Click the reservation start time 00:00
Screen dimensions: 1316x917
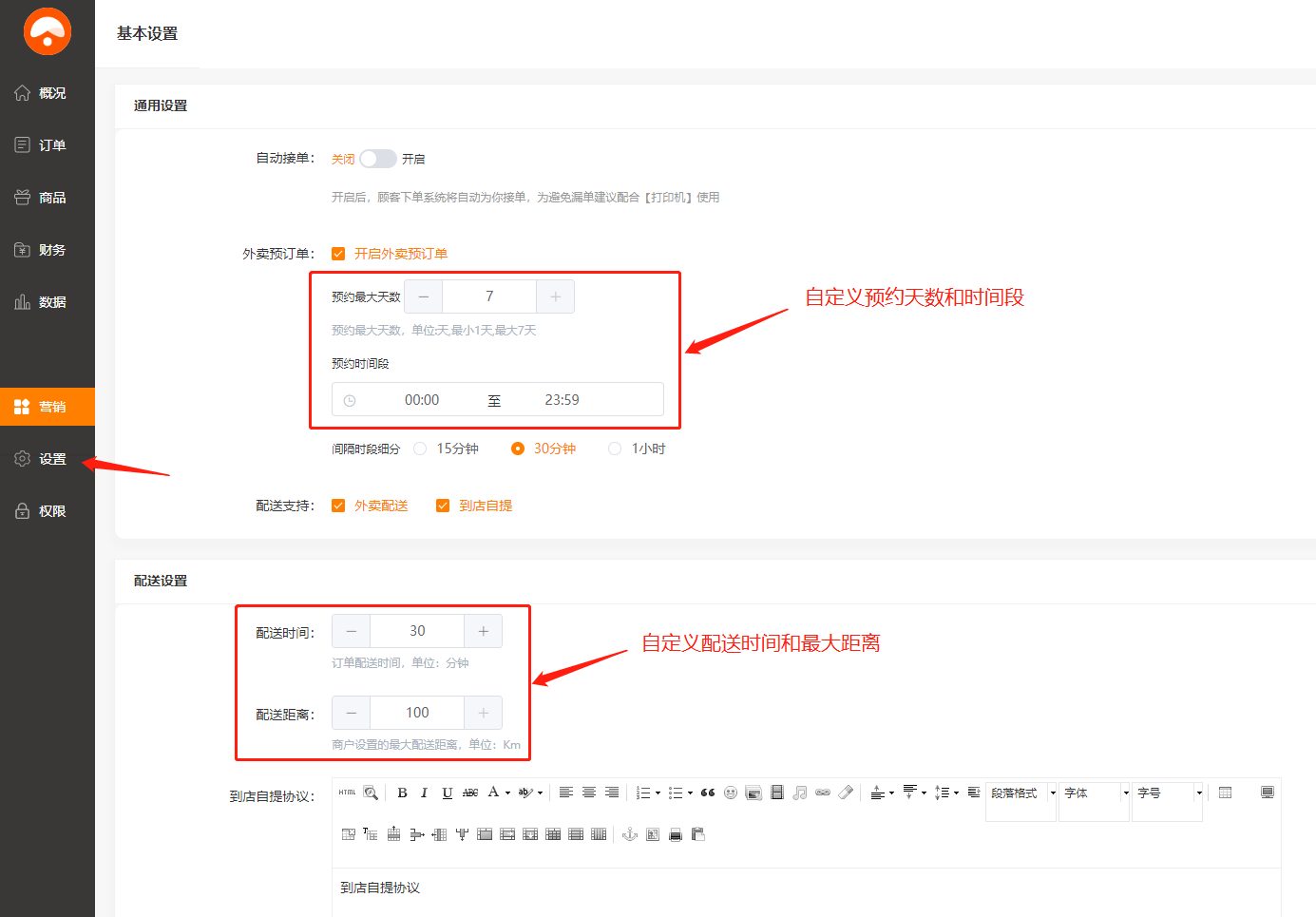click(422, 400)
